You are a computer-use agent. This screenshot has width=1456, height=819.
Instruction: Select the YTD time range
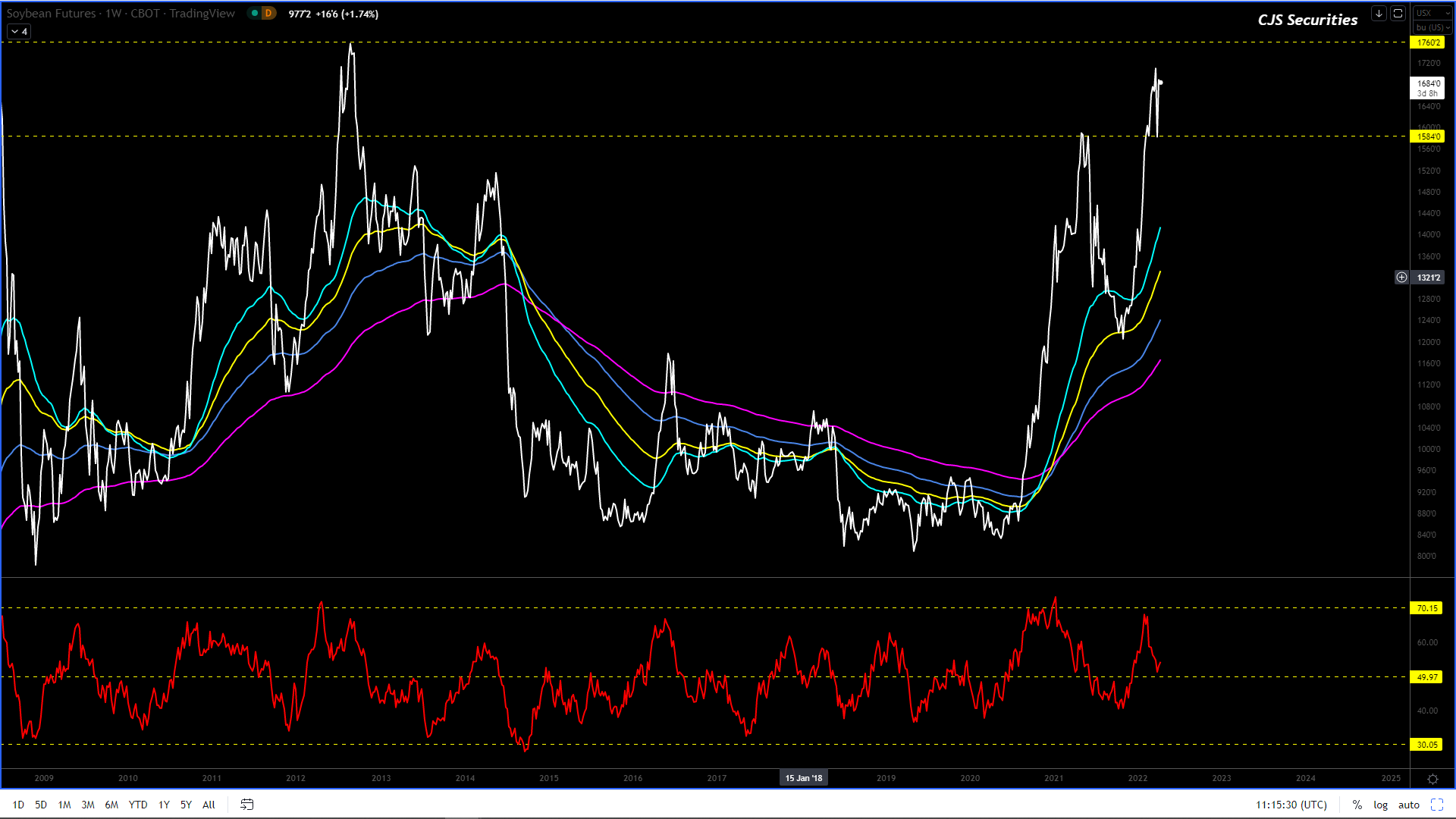coord(138,805)
